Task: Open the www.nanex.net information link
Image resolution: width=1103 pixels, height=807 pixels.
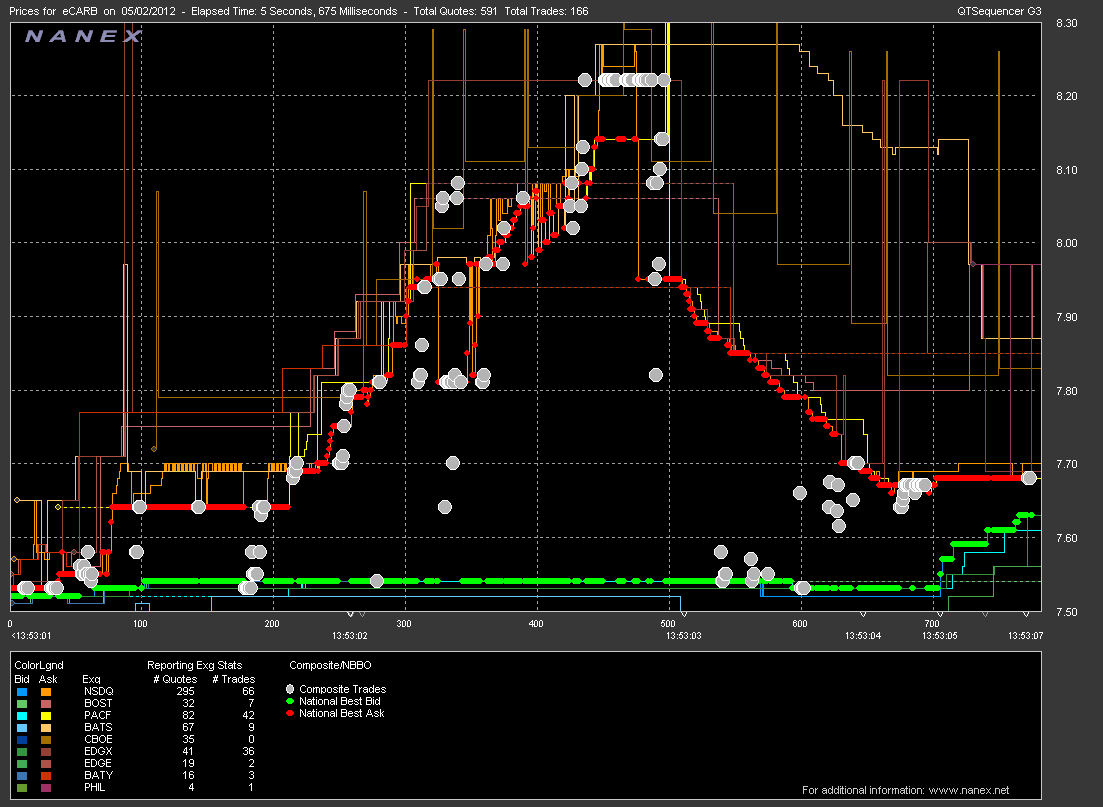Action: pyautogui.click(x=969, y=790)
